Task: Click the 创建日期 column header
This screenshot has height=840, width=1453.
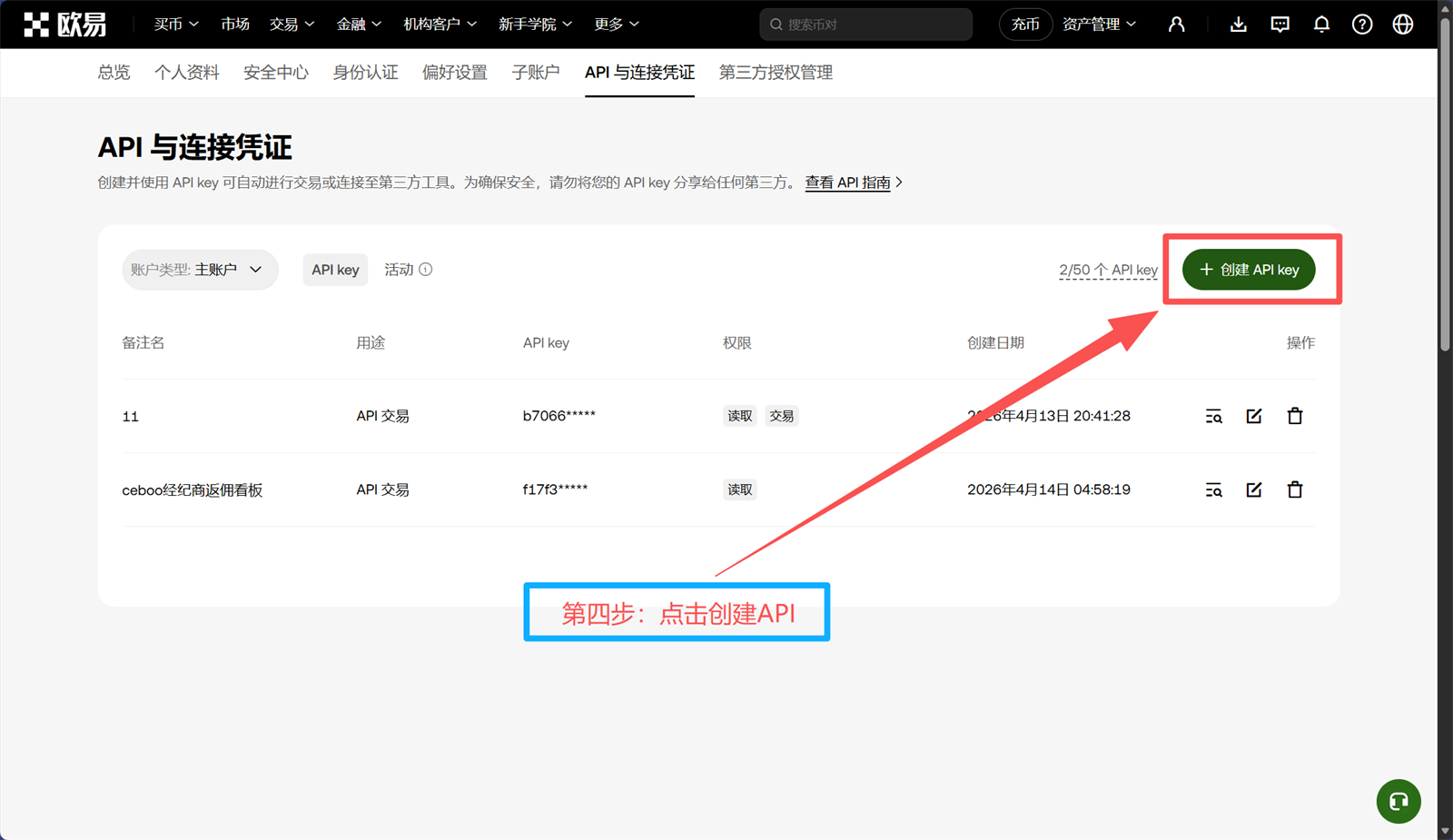Action: (995, 342)
